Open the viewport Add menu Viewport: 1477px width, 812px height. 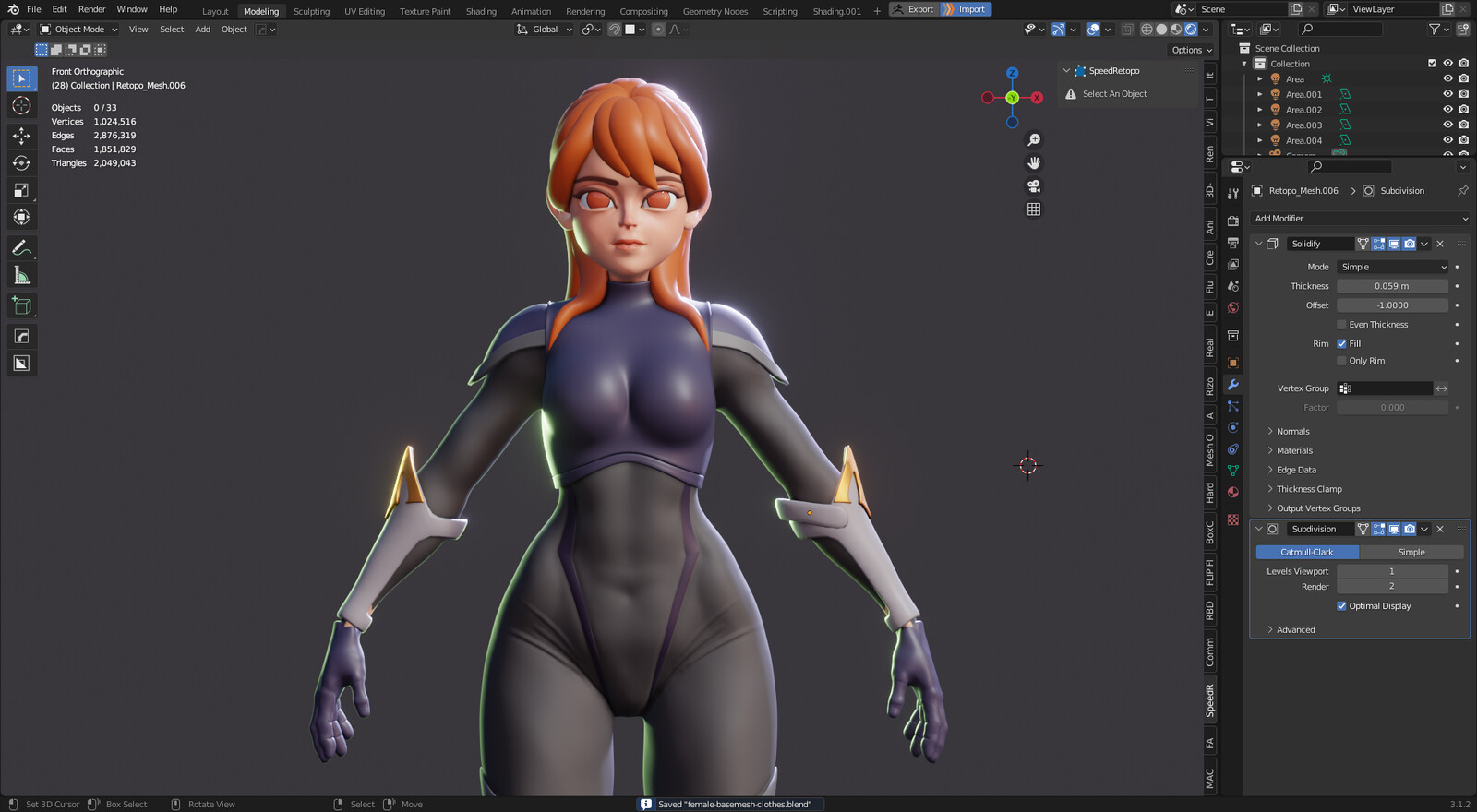pyautogui.click(x=202, y=30)
